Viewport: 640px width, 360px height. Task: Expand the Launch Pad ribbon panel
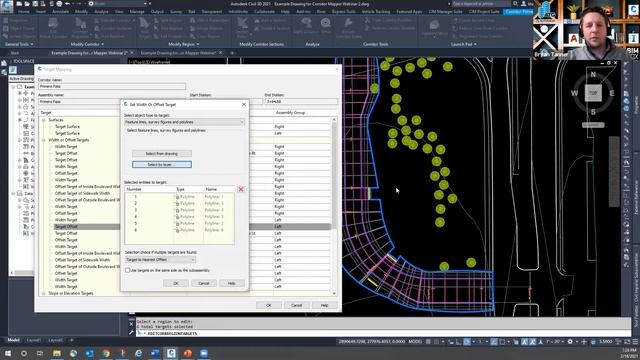click(x=464, y=44)
